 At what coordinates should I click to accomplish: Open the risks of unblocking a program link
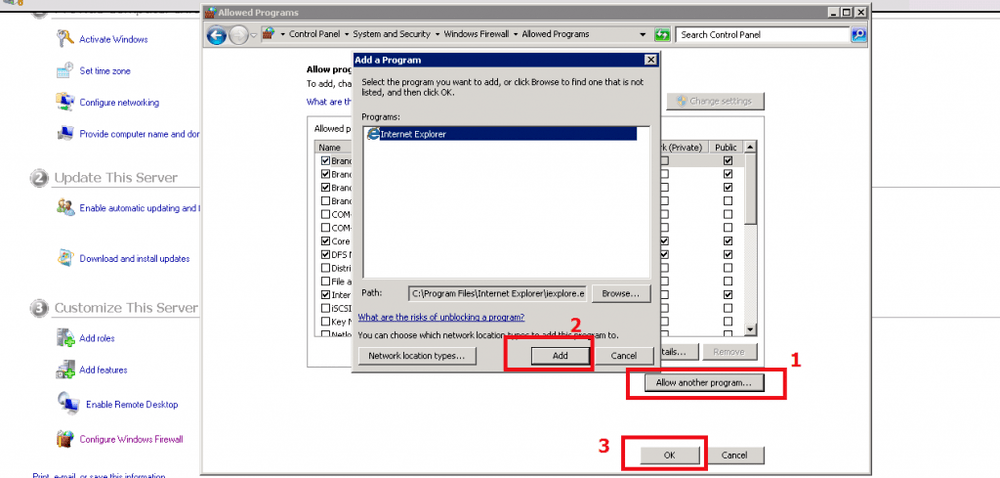(441, 317)
